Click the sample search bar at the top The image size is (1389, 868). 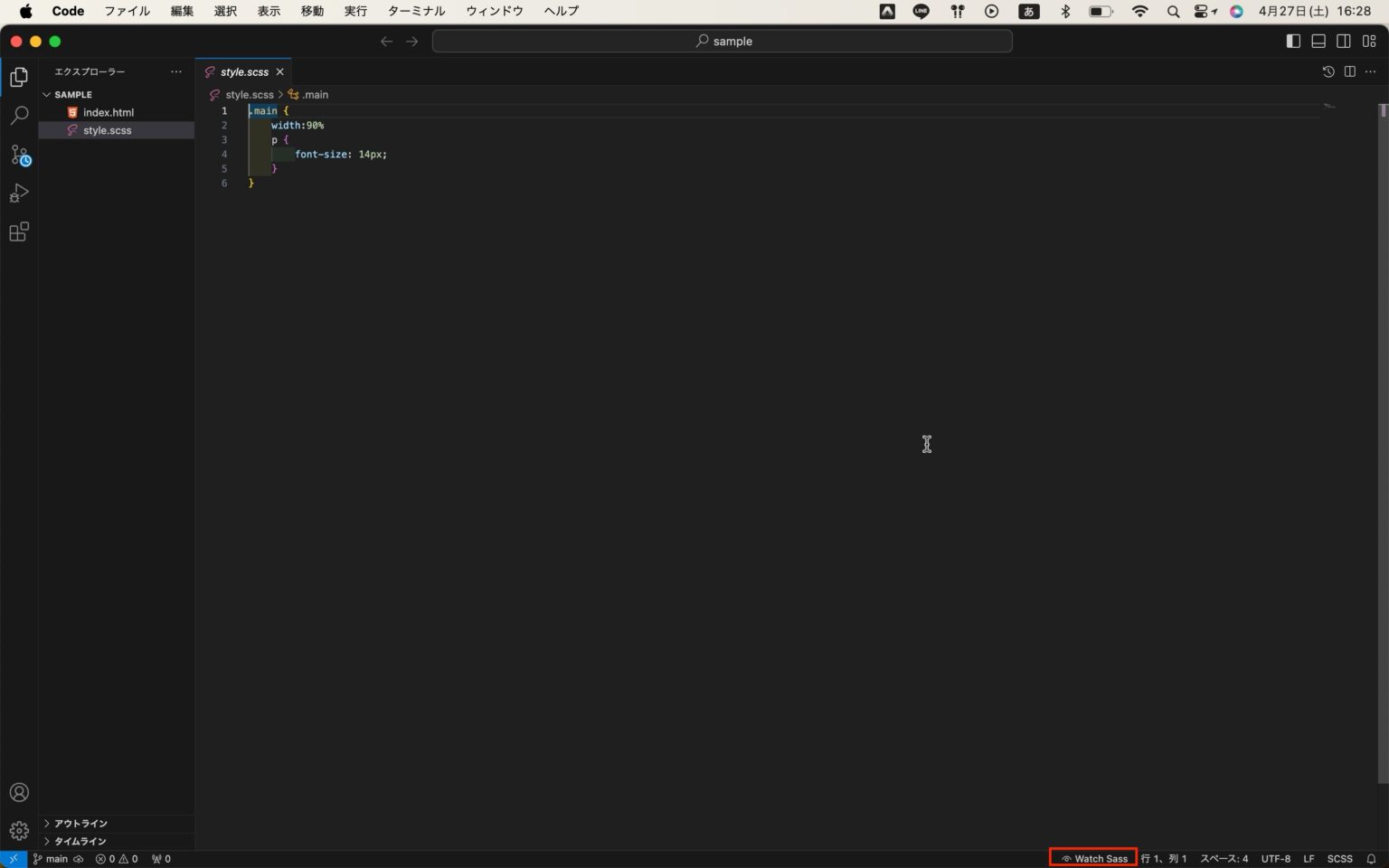coord(723,41)
